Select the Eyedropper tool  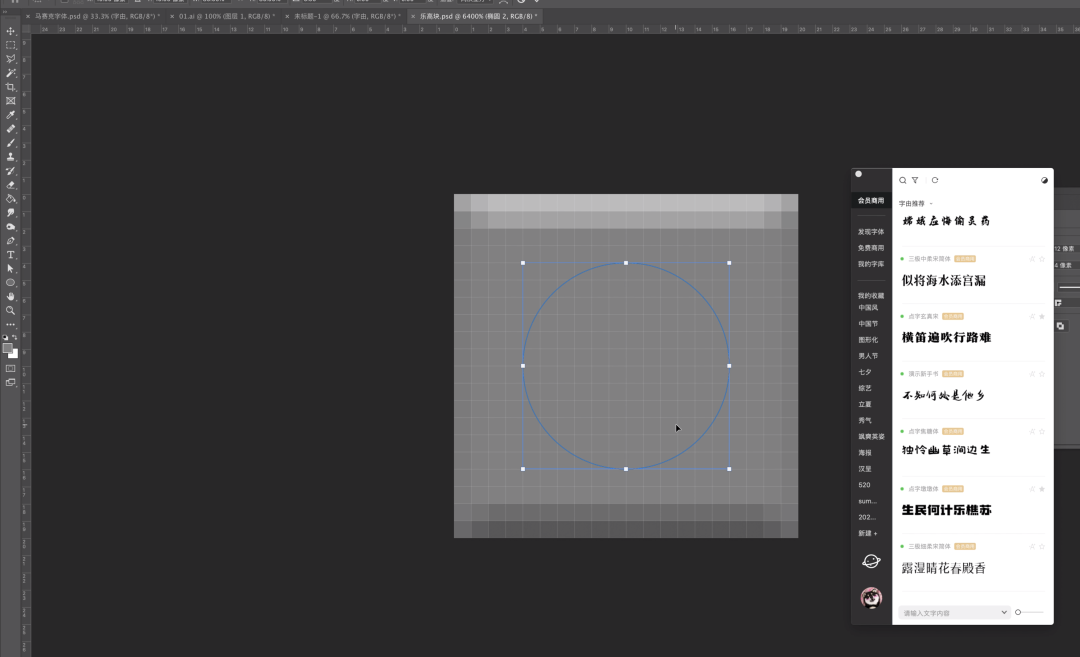click(x=11, y=115)
